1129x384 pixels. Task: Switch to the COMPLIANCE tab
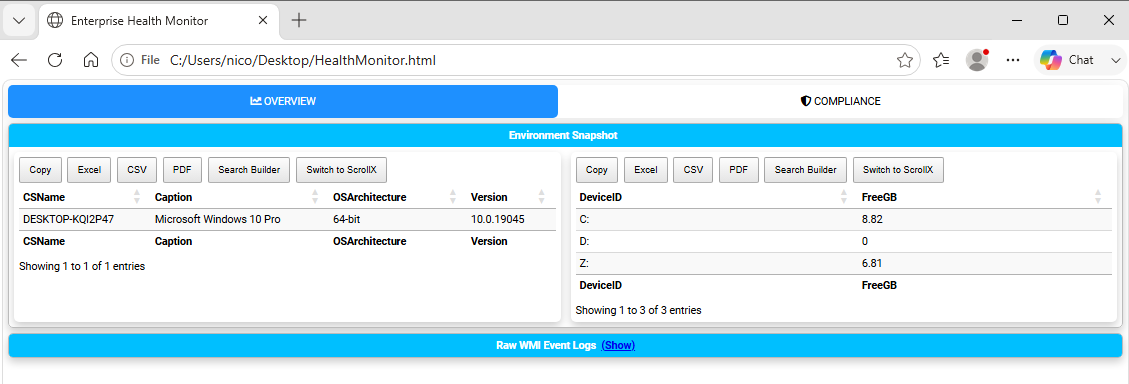point(840,102)
